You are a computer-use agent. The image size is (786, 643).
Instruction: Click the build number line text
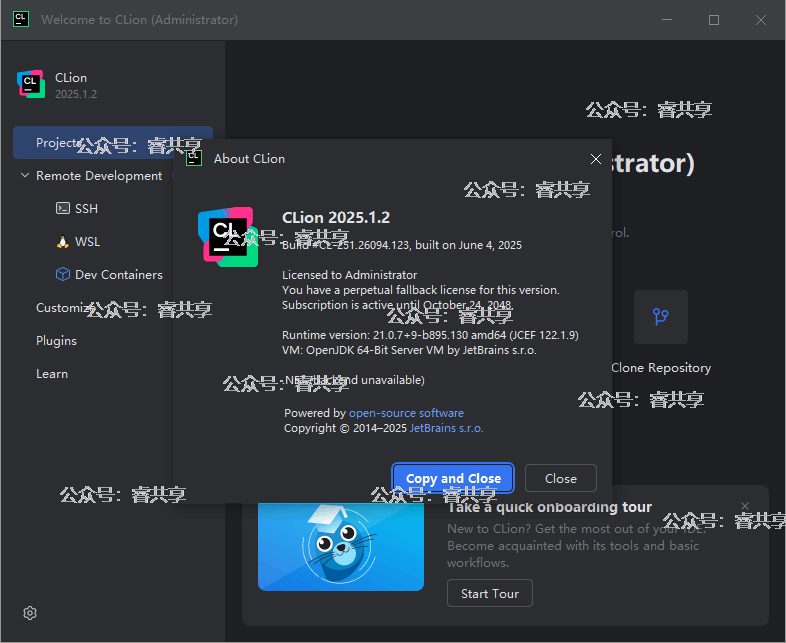pyautogui.click(x=402, y=245)
